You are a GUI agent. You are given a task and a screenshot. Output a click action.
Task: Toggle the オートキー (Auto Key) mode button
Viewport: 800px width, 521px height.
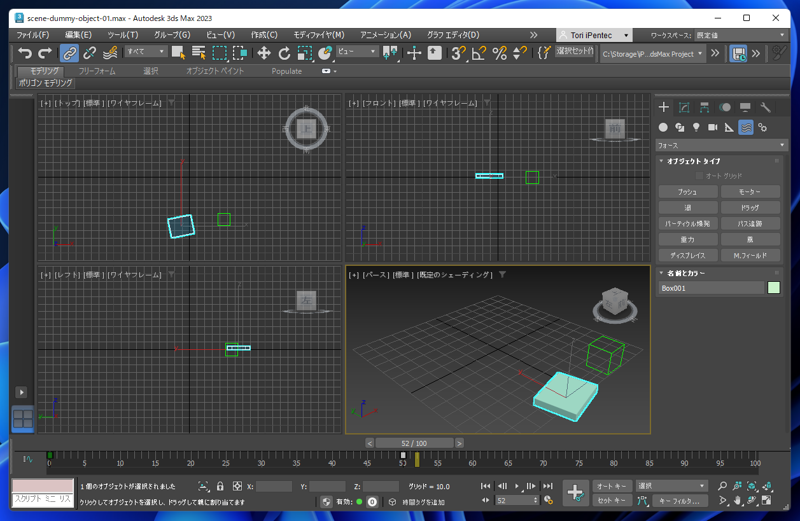tap(611, 487)
